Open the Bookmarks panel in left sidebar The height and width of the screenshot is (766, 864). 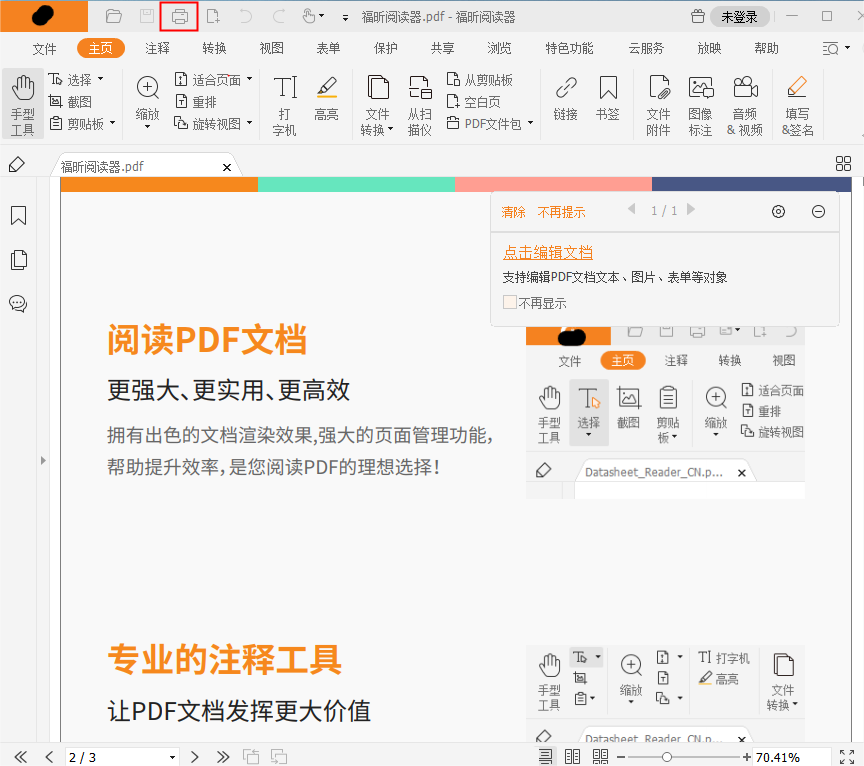19,215
